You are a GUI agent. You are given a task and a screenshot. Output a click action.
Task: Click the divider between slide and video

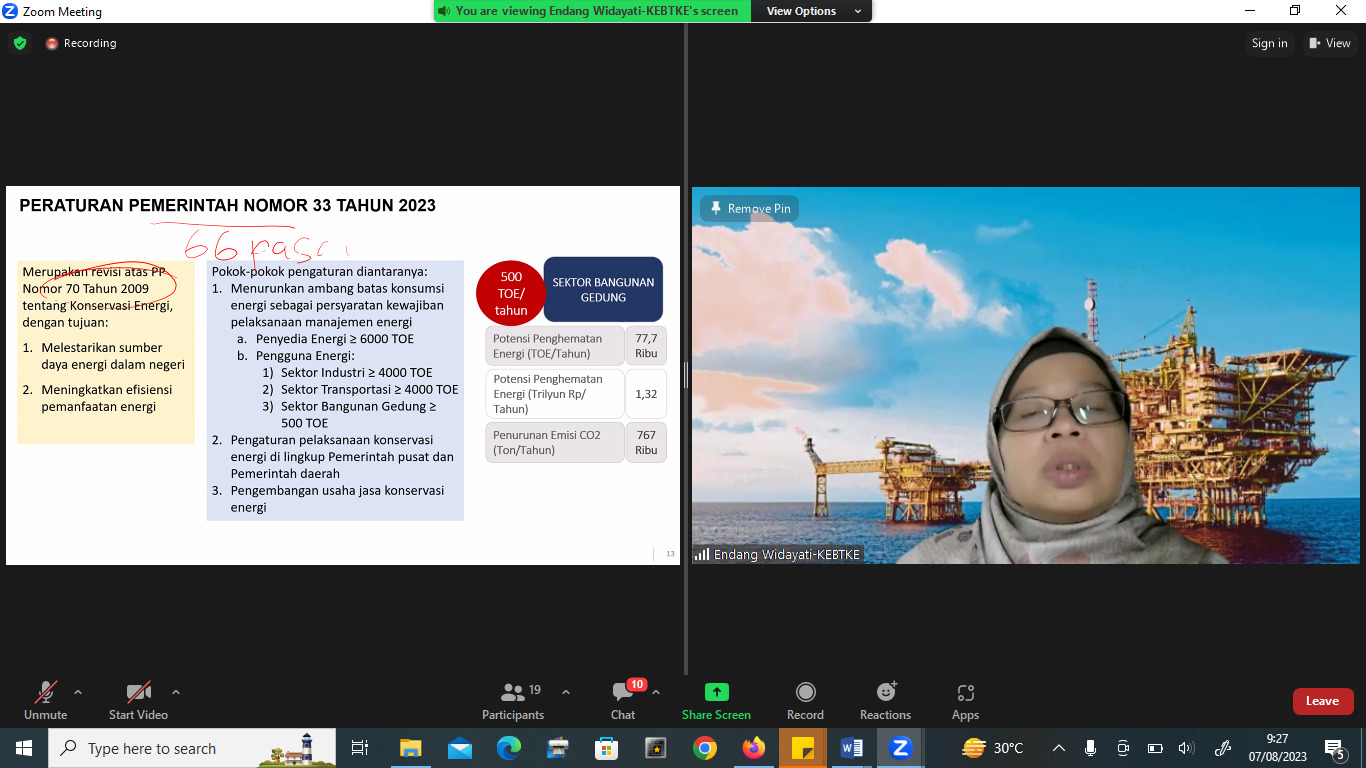pyautogui.click(x=685, y=375)
